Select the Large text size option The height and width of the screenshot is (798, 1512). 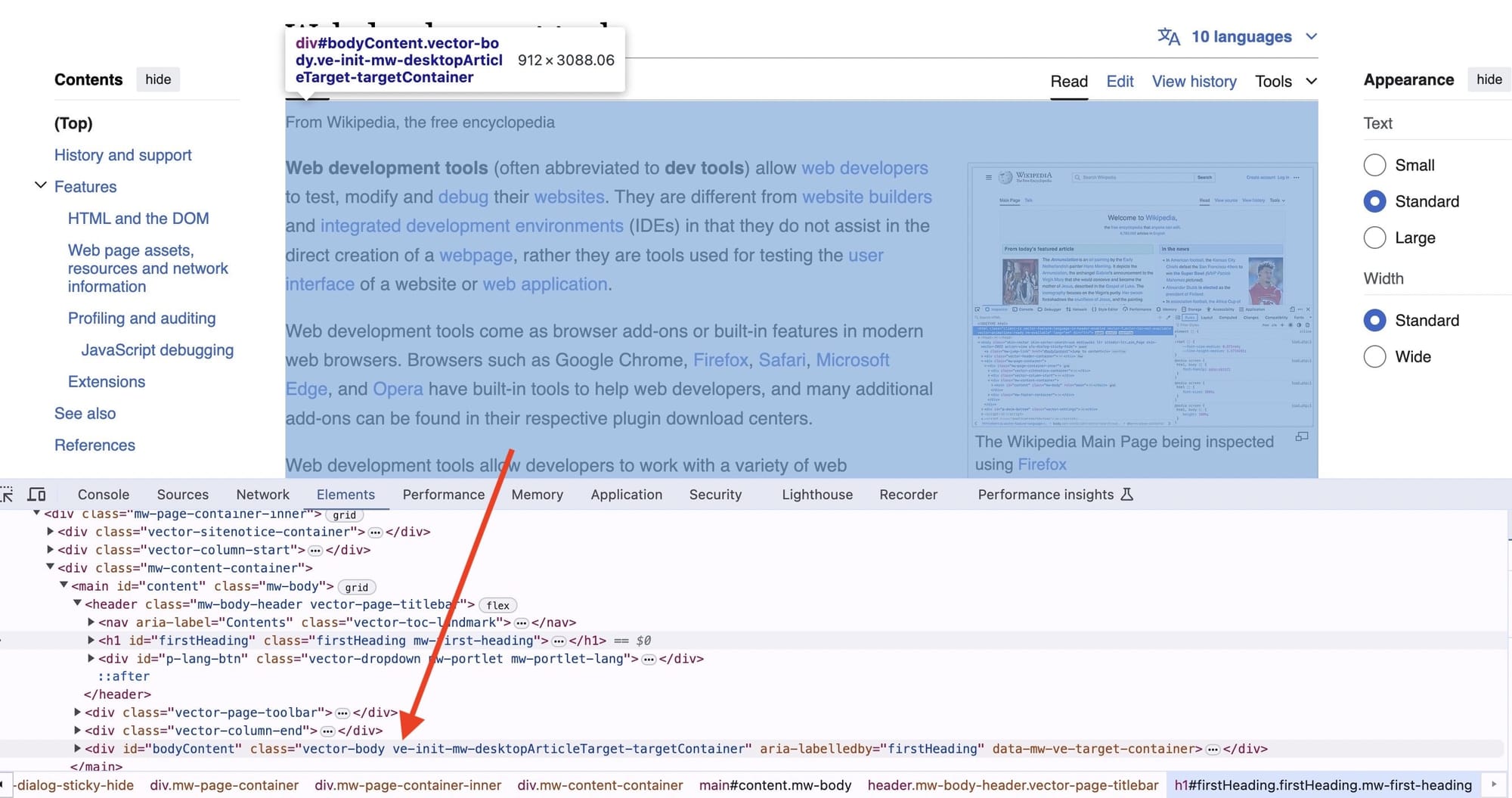click(1374, 238)
